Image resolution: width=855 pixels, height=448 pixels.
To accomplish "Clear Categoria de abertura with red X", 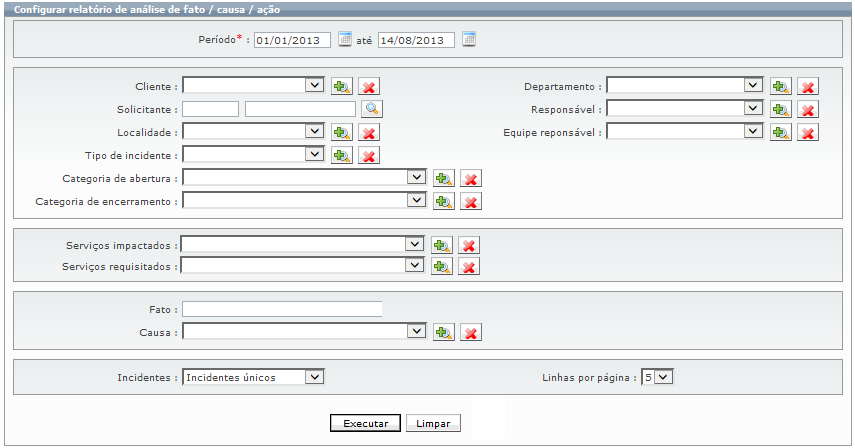I will click(471, 178).
